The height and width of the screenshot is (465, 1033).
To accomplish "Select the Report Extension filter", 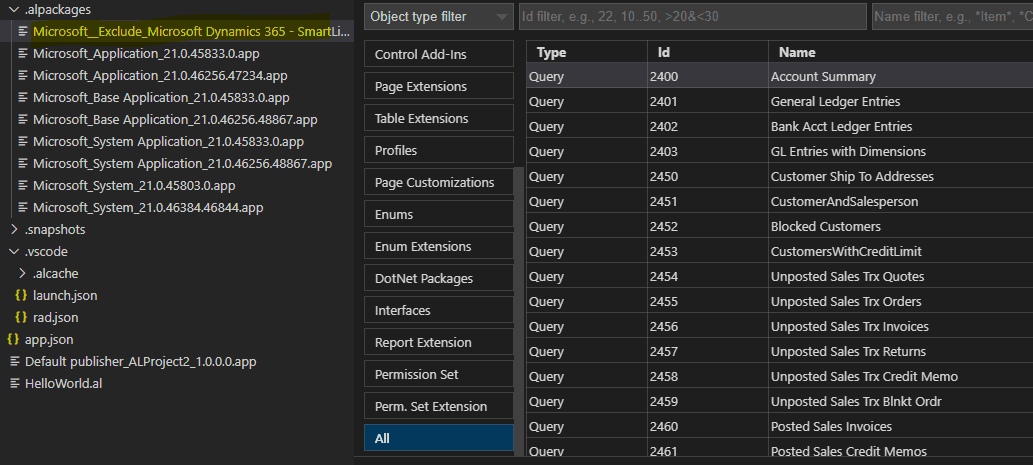I will coord(439,342).
